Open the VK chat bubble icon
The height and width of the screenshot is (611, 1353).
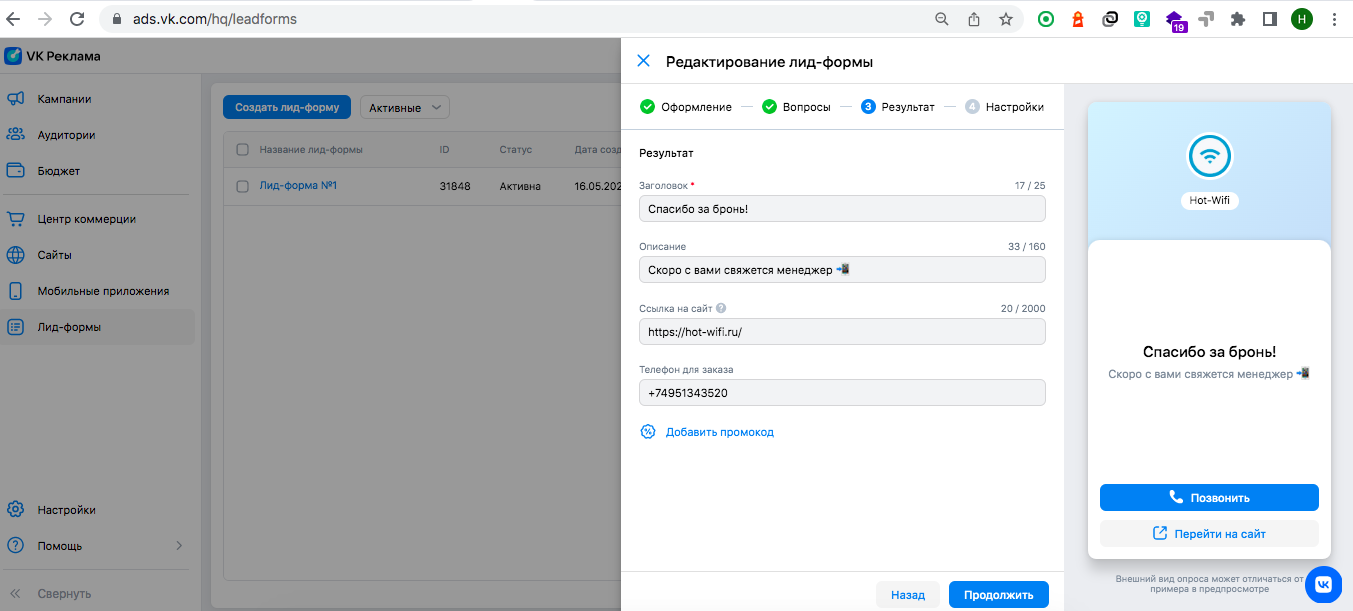point(1323,583)
